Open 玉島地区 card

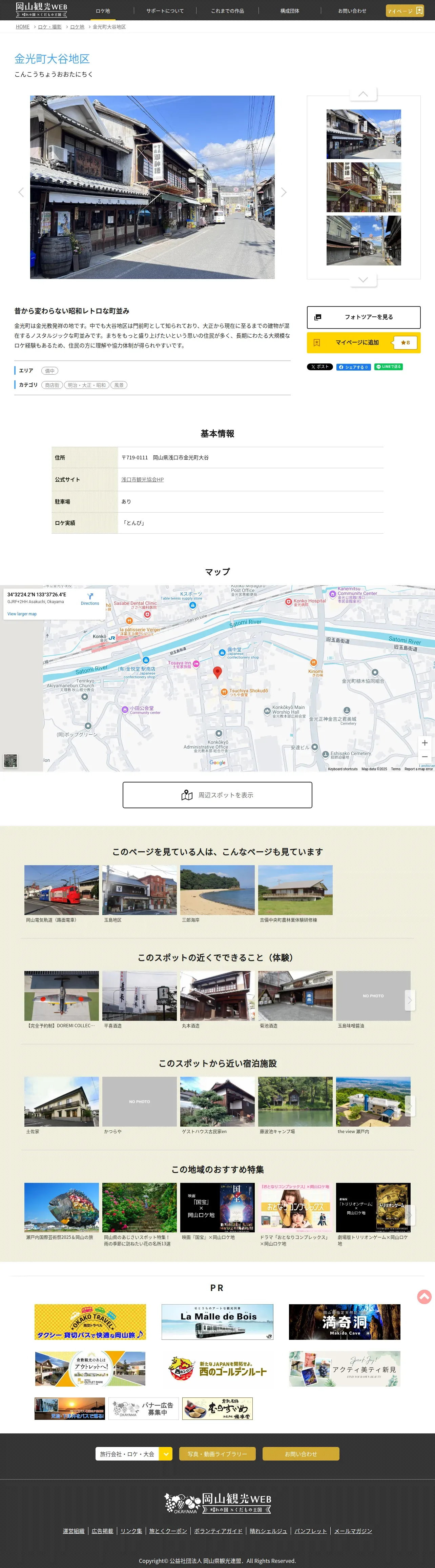[139, 894]
